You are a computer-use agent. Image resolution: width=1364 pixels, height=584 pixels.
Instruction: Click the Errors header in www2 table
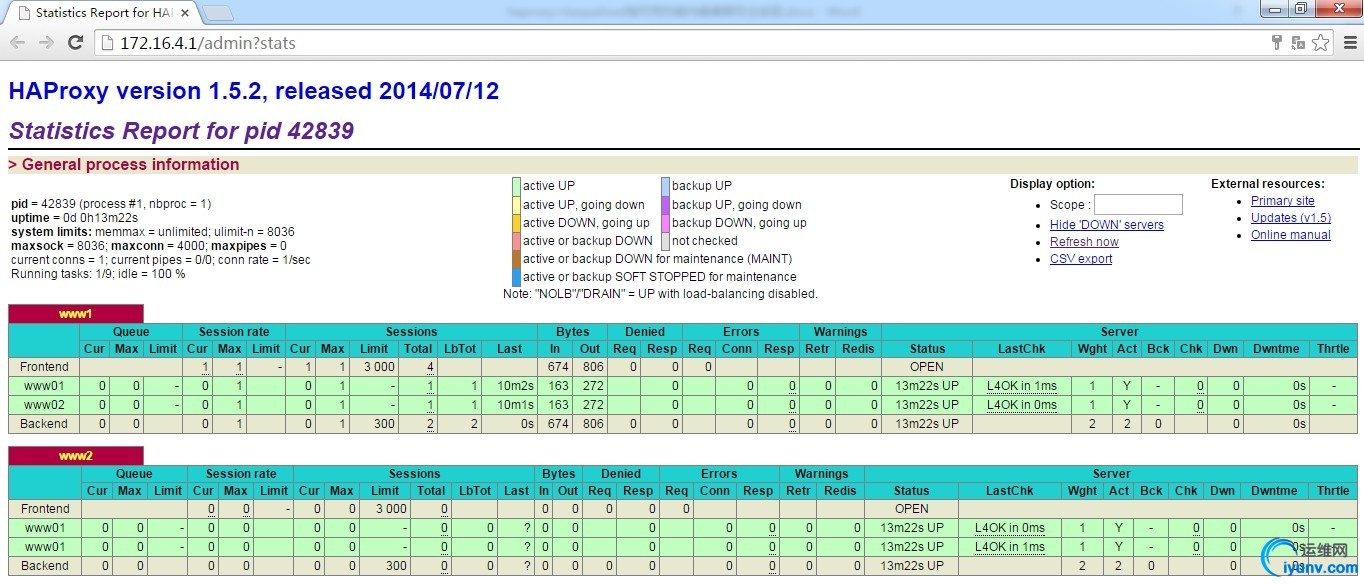[x=719, y=474]
